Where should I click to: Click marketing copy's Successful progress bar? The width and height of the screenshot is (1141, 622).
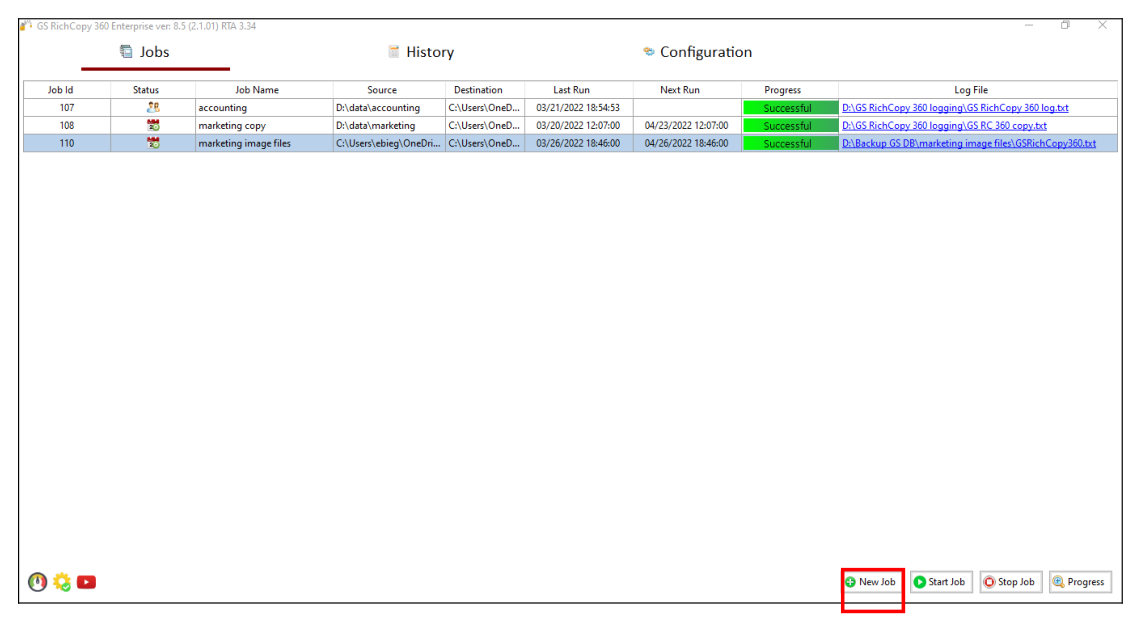coord(790,125)
